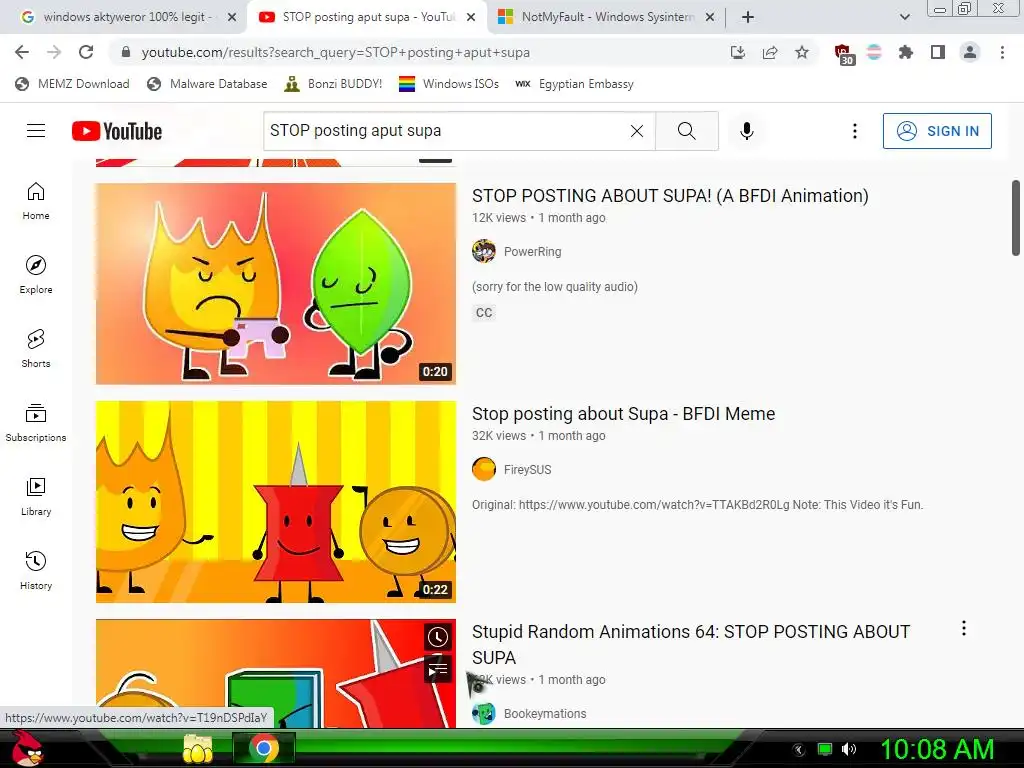Viewport: 1024px width, 768px height.
Task: Open the Firey and Leafy video thumbnail
Action: coord(276,283)
